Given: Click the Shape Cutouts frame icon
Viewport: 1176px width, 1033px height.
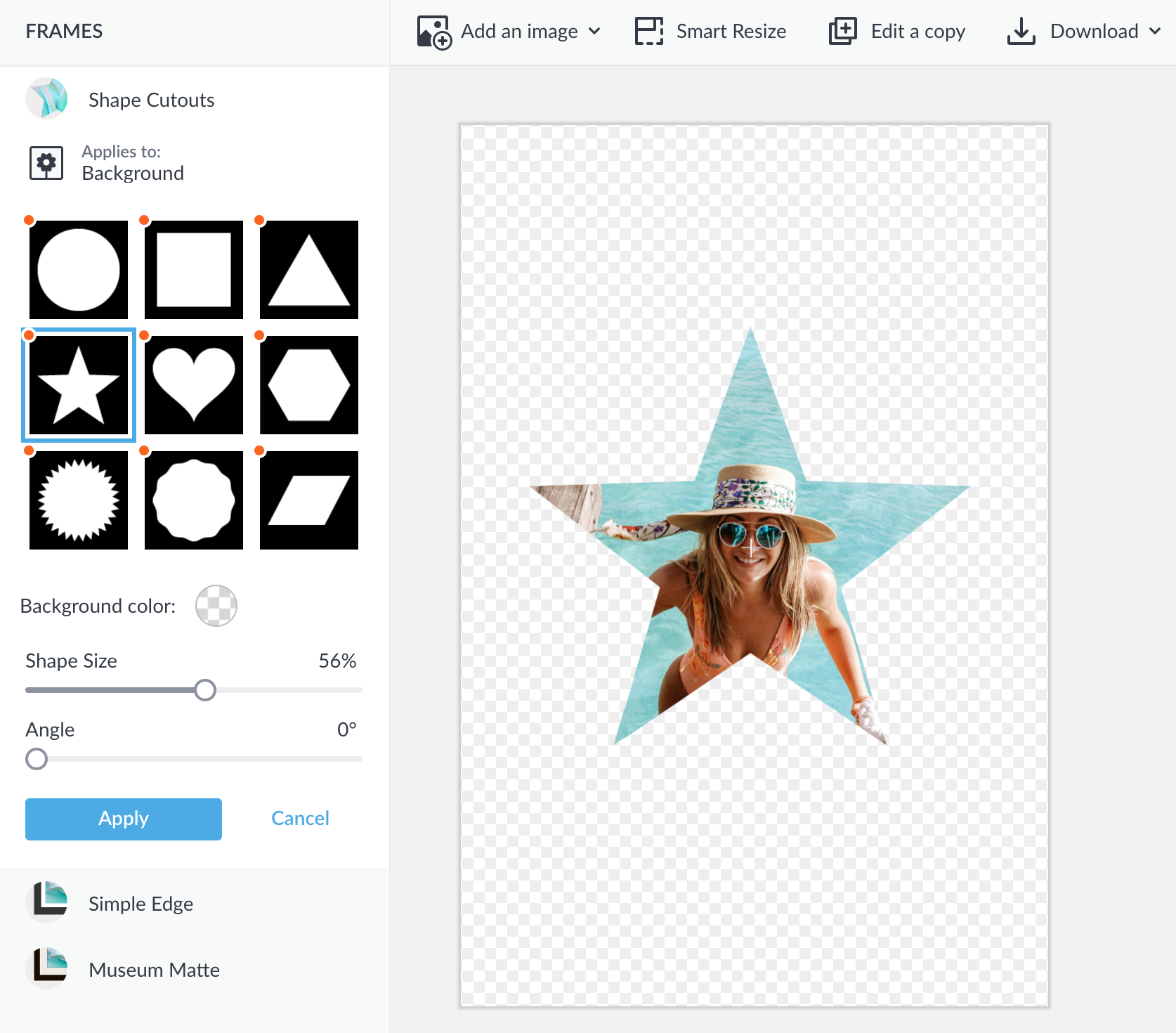Looking at the screenshot, I should (x=46, y=98).
